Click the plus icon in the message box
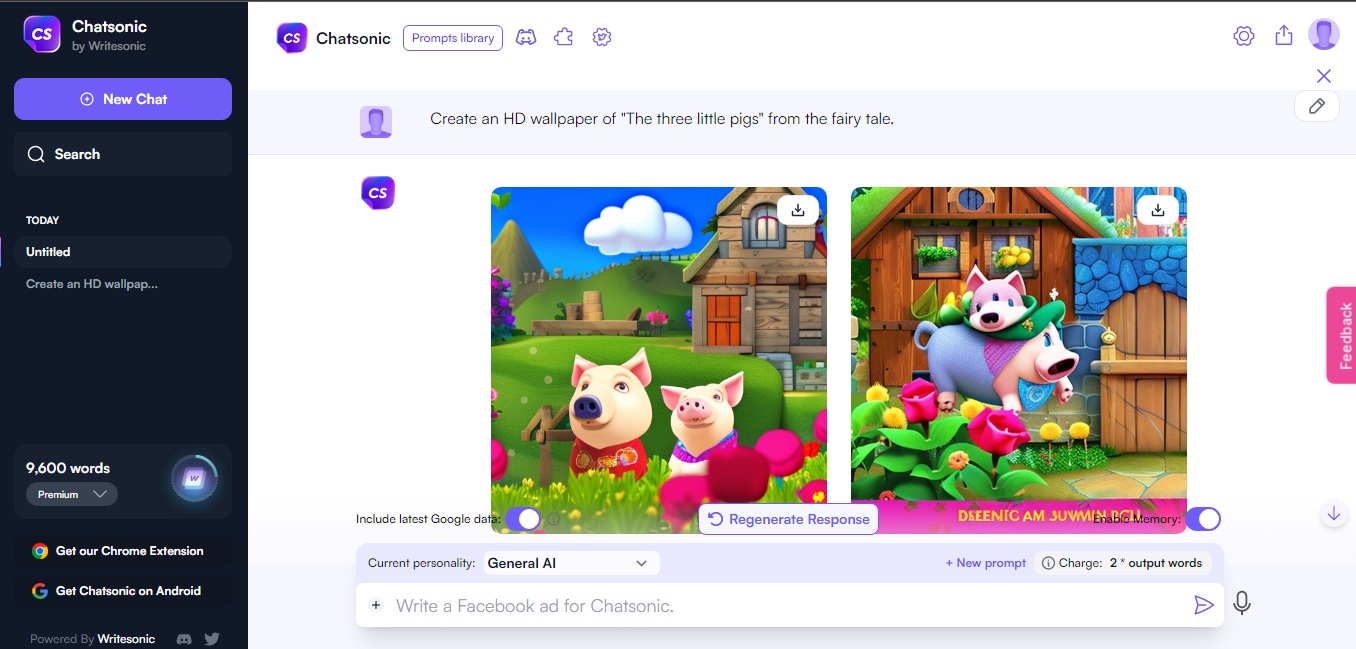The width and height of the screenshot is (1356, 649). [376, 605]
